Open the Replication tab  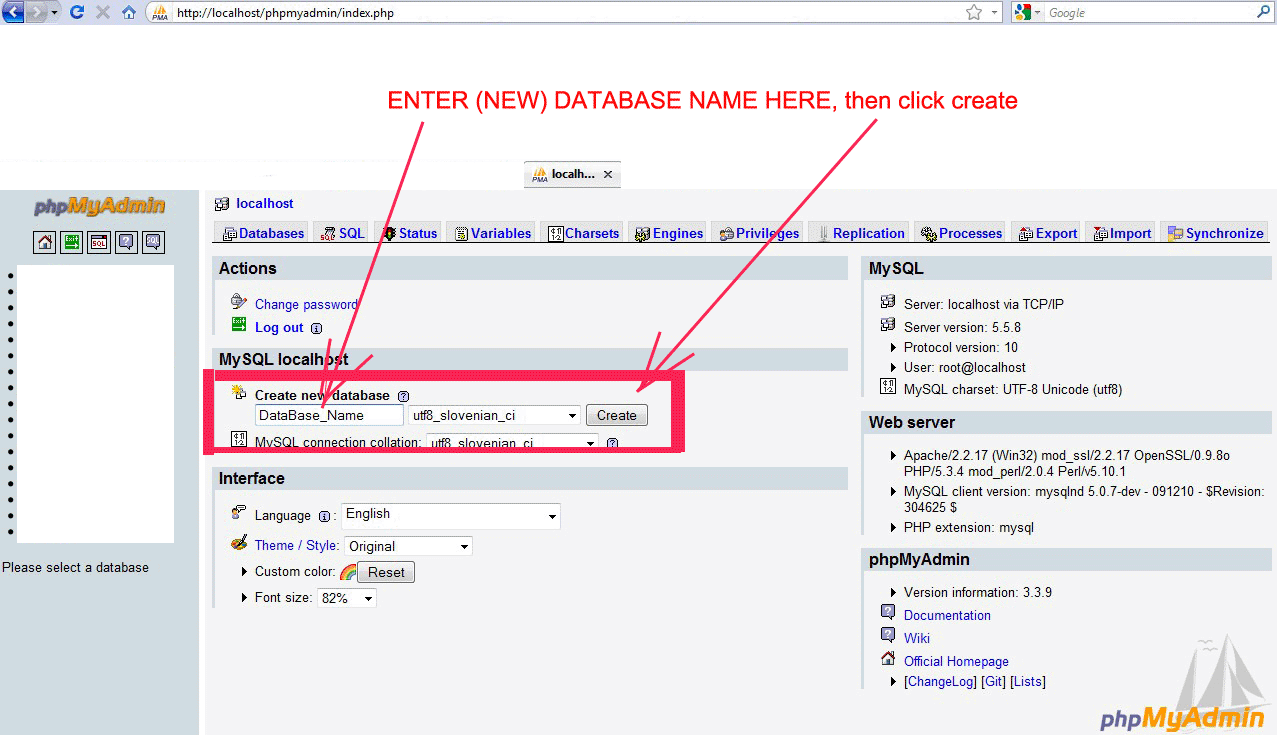point(860,233)
